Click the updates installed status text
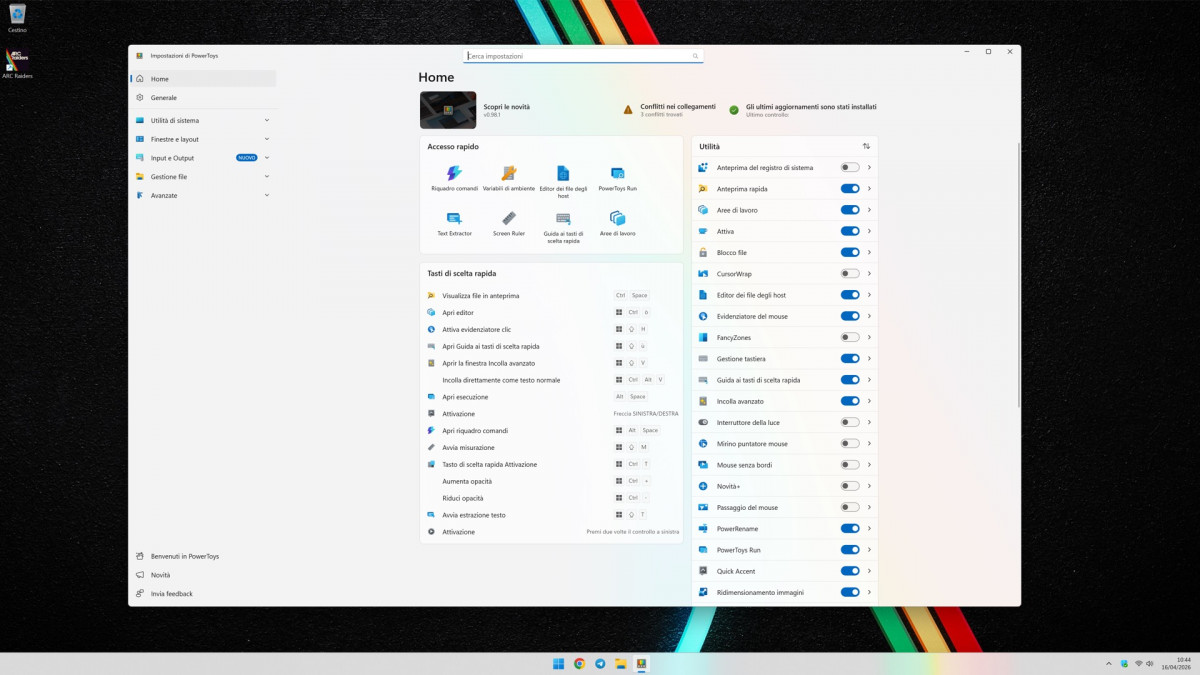This screenshot has height=675, width=1200. pos(811,106)
